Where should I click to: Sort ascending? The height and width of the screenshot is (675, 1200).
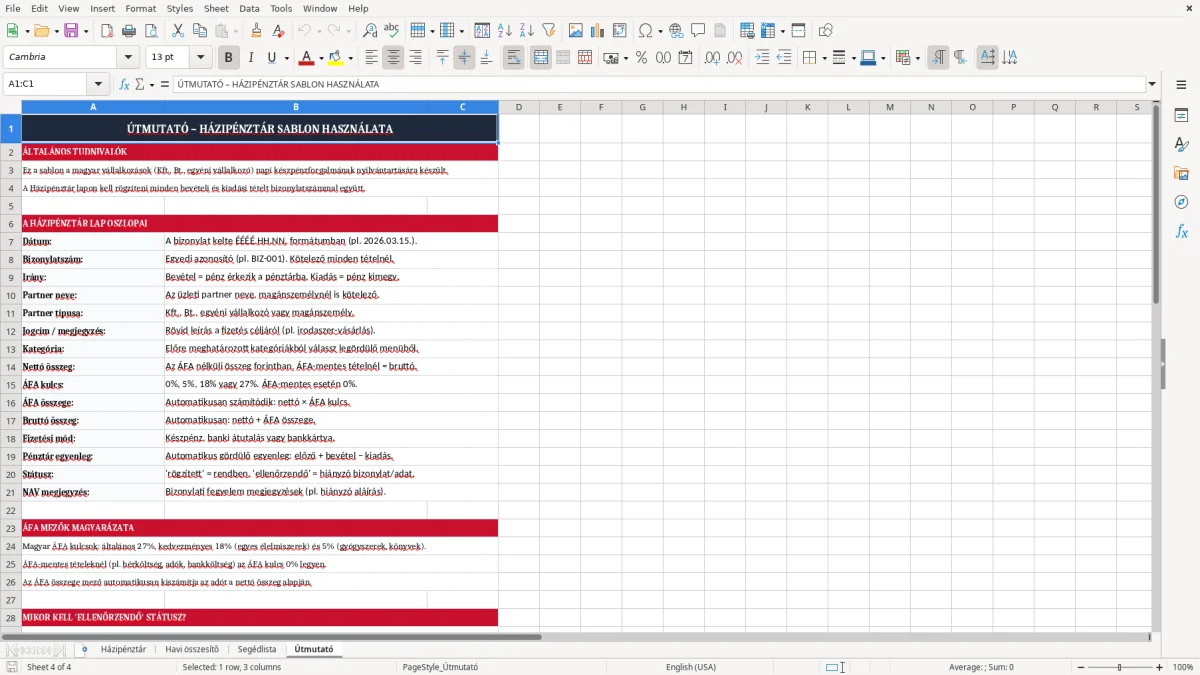tap(505, 31)
